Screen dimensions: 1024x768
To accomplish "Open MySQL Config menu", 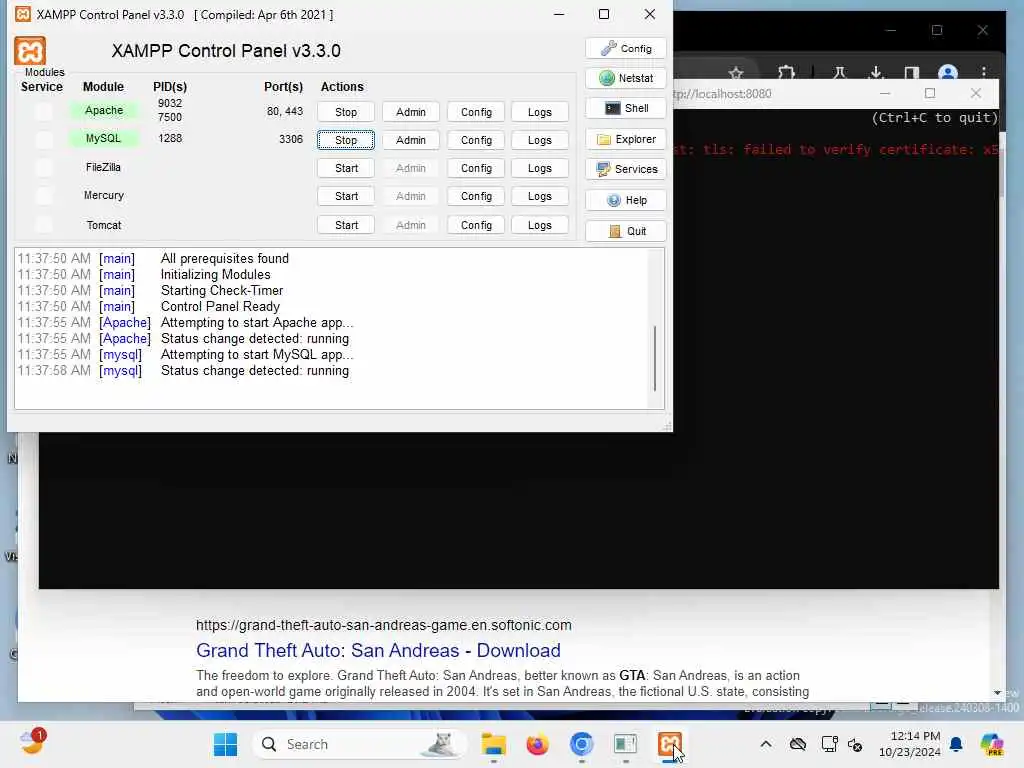I will [x=476, y=140].
